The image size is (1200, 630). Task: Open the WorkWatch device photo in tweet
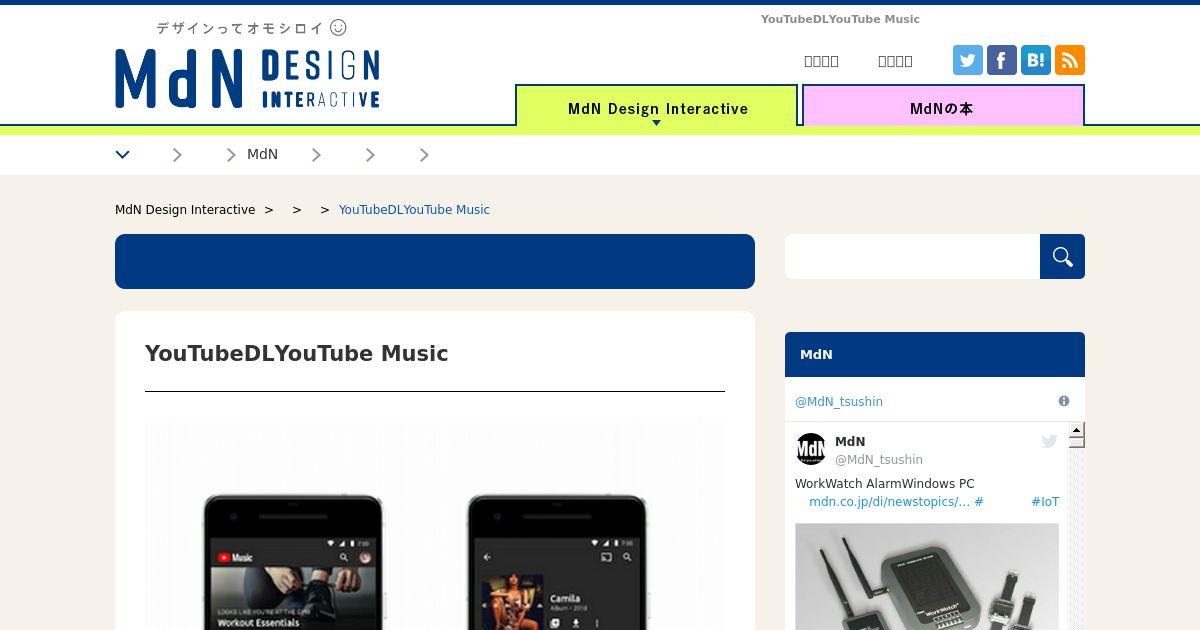pyautogui.click(x=927, y=576)
